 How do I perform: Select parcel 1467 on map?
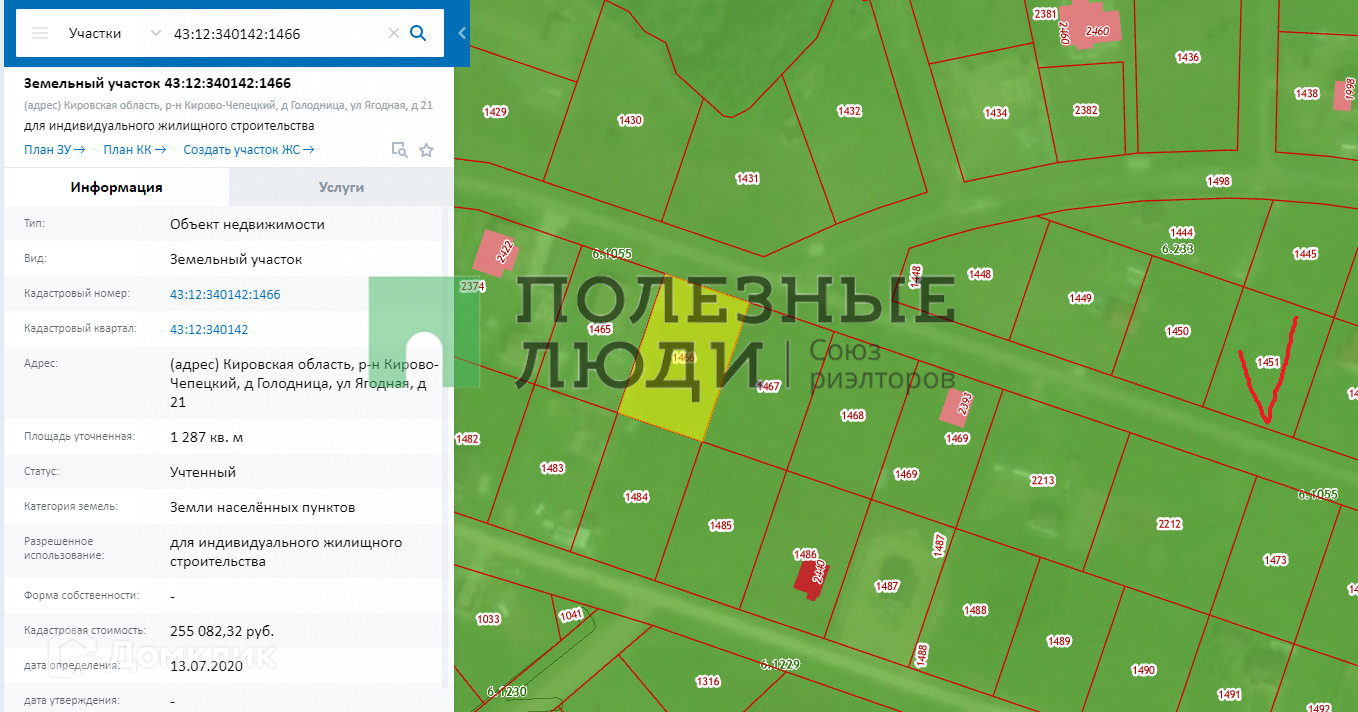click(768, 386)
